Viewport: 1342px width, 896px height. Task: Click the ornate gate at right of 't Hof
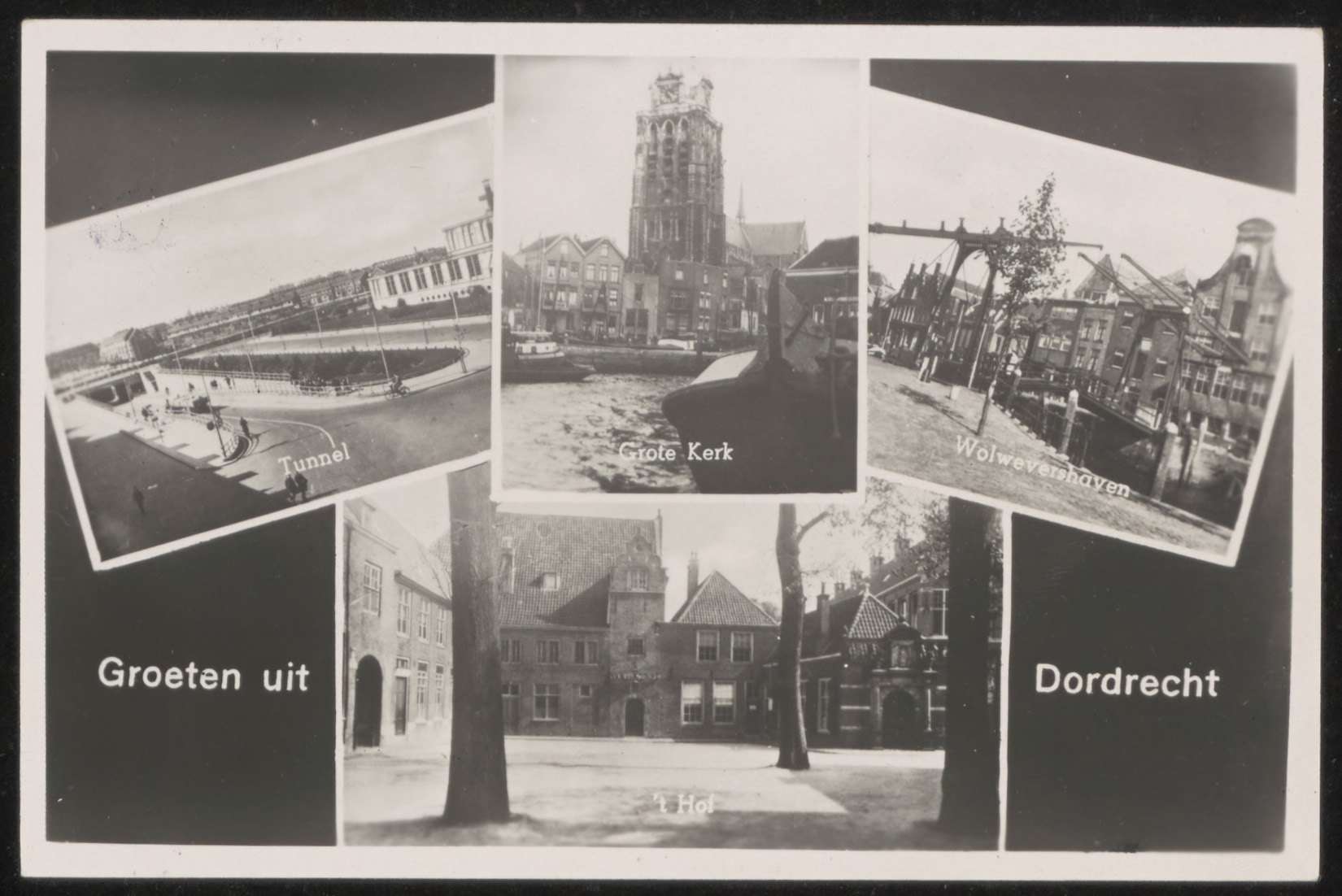(899, 691)
